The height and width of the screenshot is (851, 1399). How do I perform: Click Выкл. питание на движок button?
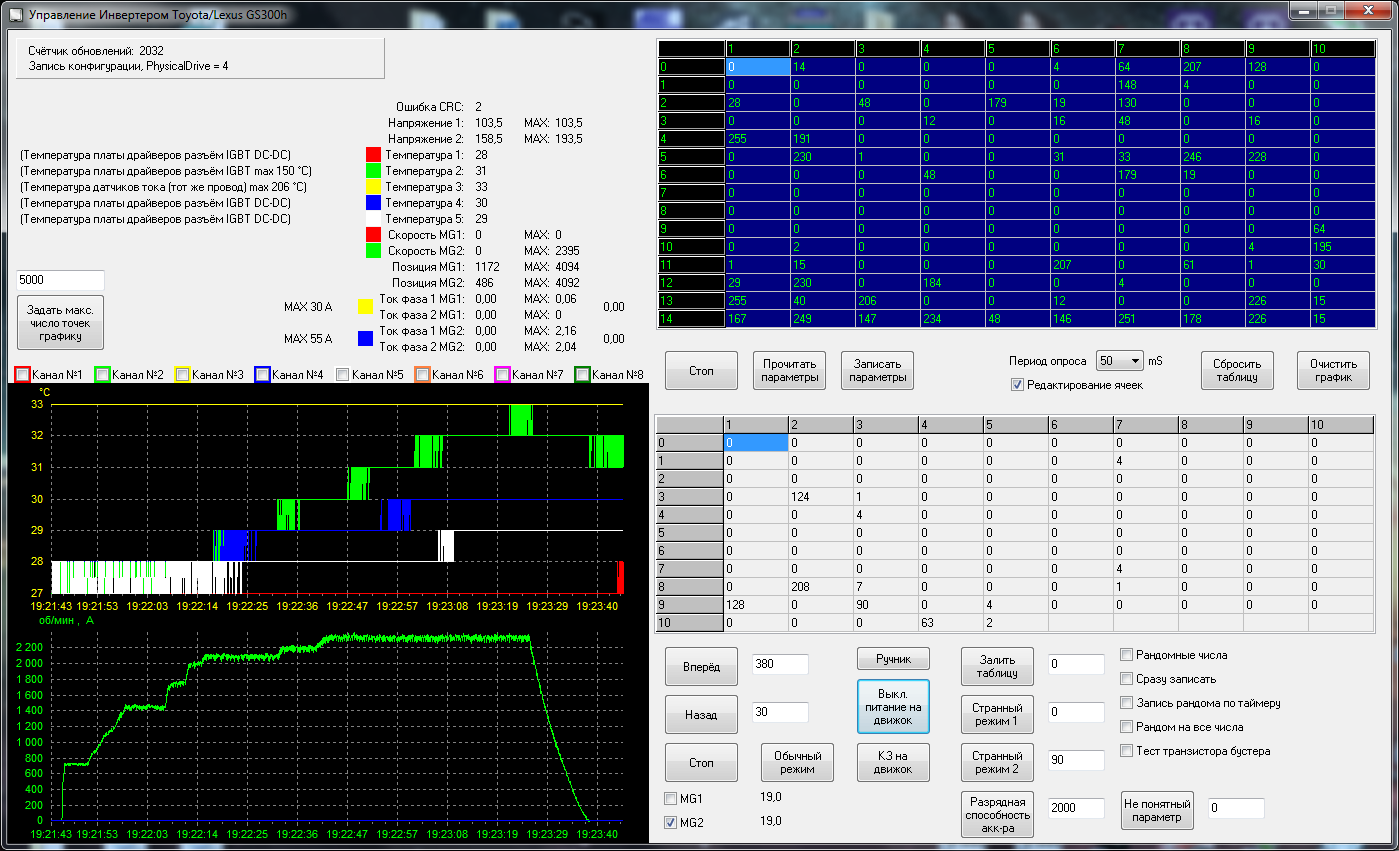(x=893, y=708)
